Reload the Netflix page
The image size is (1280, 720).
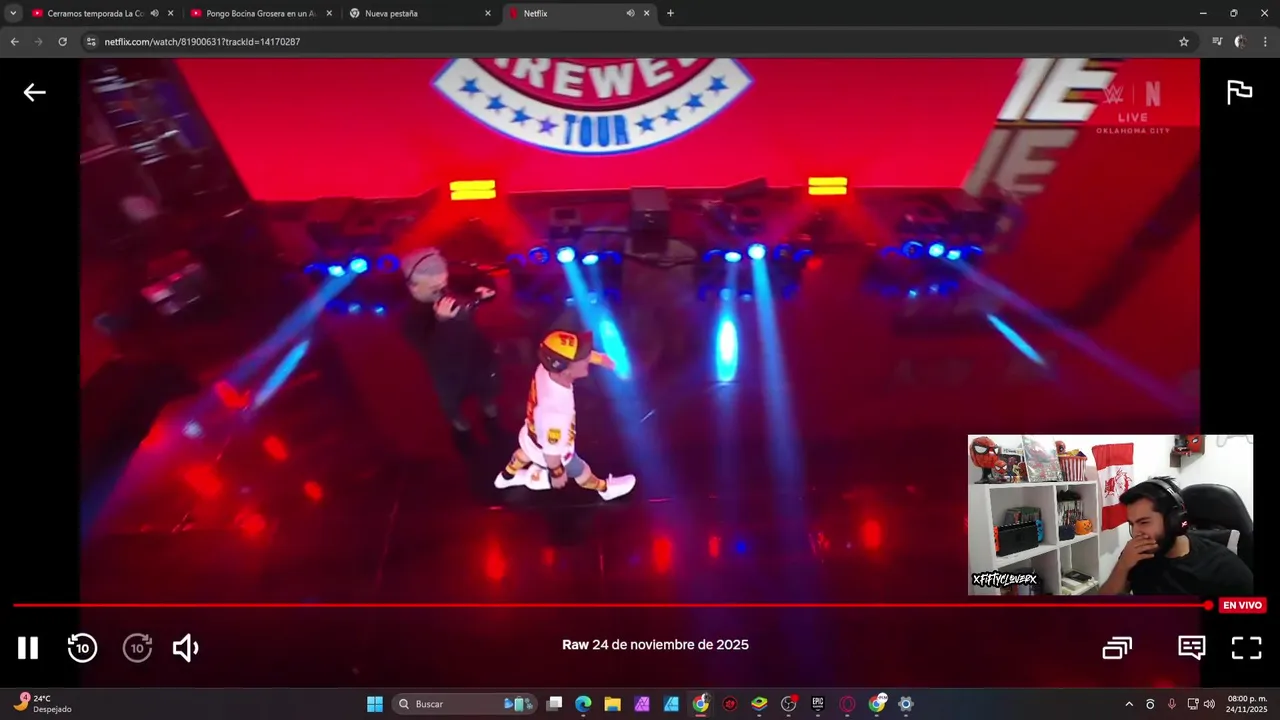coord(62,42)
